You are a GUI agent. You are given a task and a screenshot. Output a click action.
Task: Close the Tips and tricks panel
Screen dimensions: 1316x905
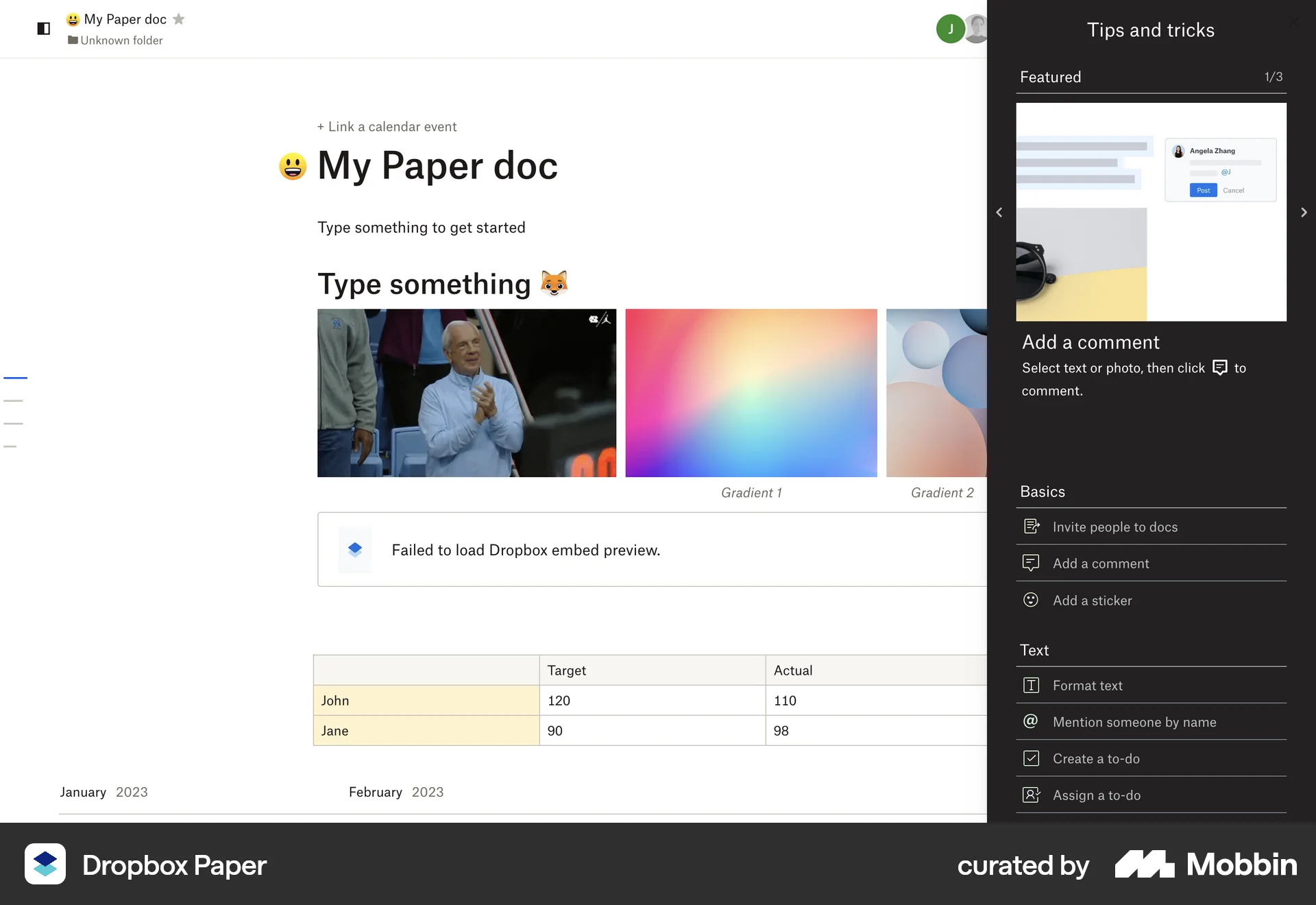pyautogui.click(x=1294, y=22)
